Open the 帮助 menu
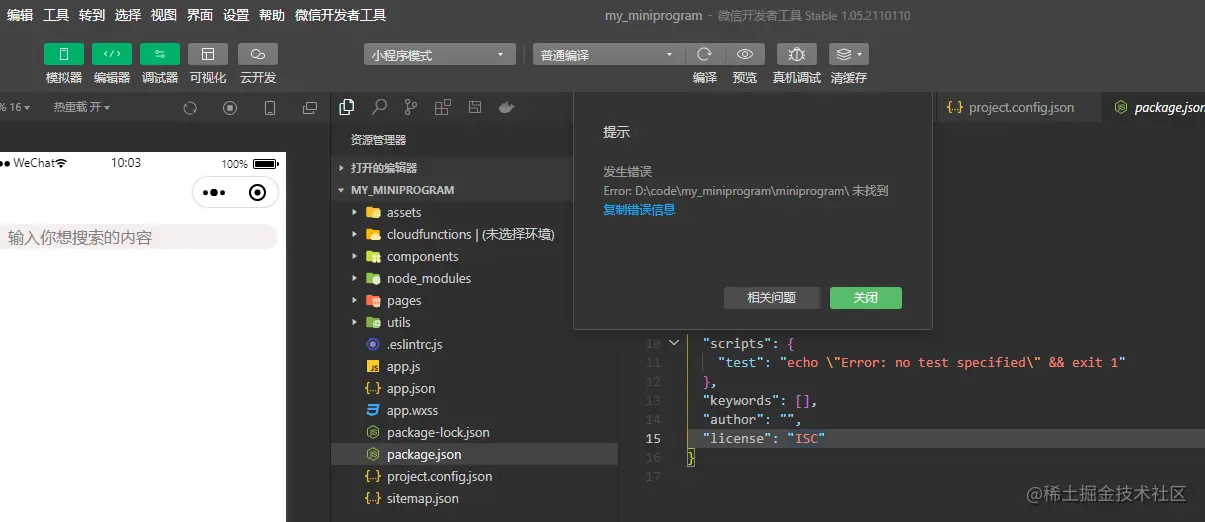The height and width of the screenshot is (522, 1205). [x=272, y=15]
